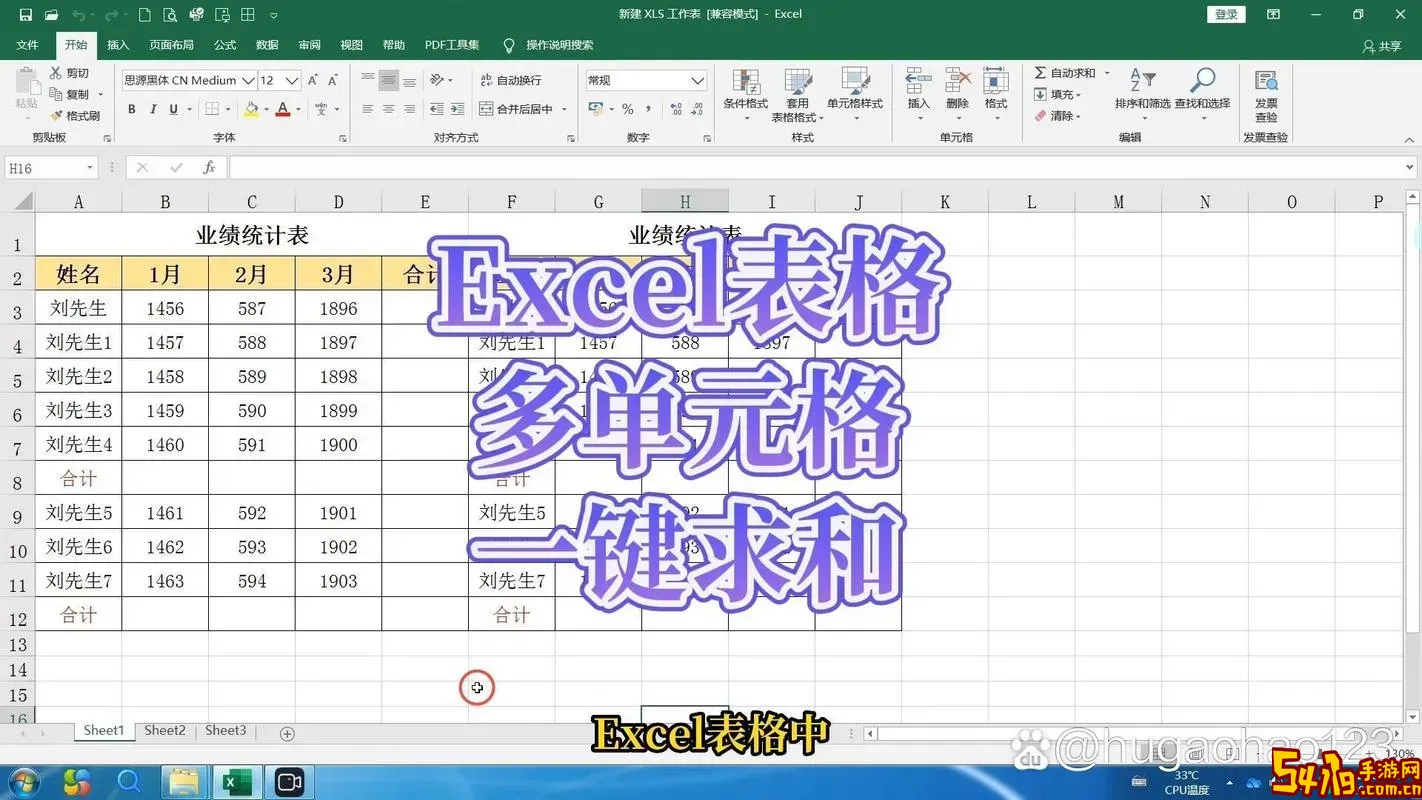Click the decrease indent icon
1422x800 pixels.
coord(436,109)
